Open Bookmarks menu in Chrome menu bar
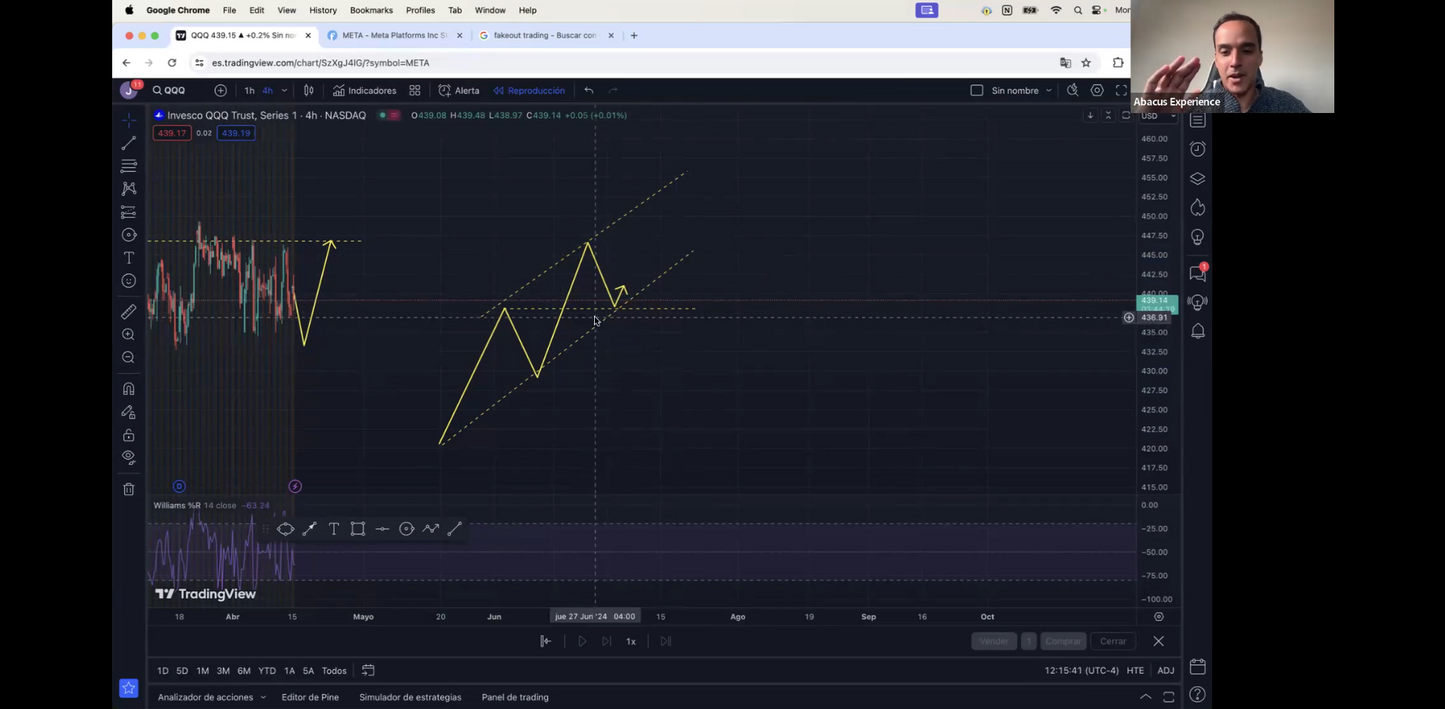The width and height of the screenshot is (1445, 709). (371, 10)
